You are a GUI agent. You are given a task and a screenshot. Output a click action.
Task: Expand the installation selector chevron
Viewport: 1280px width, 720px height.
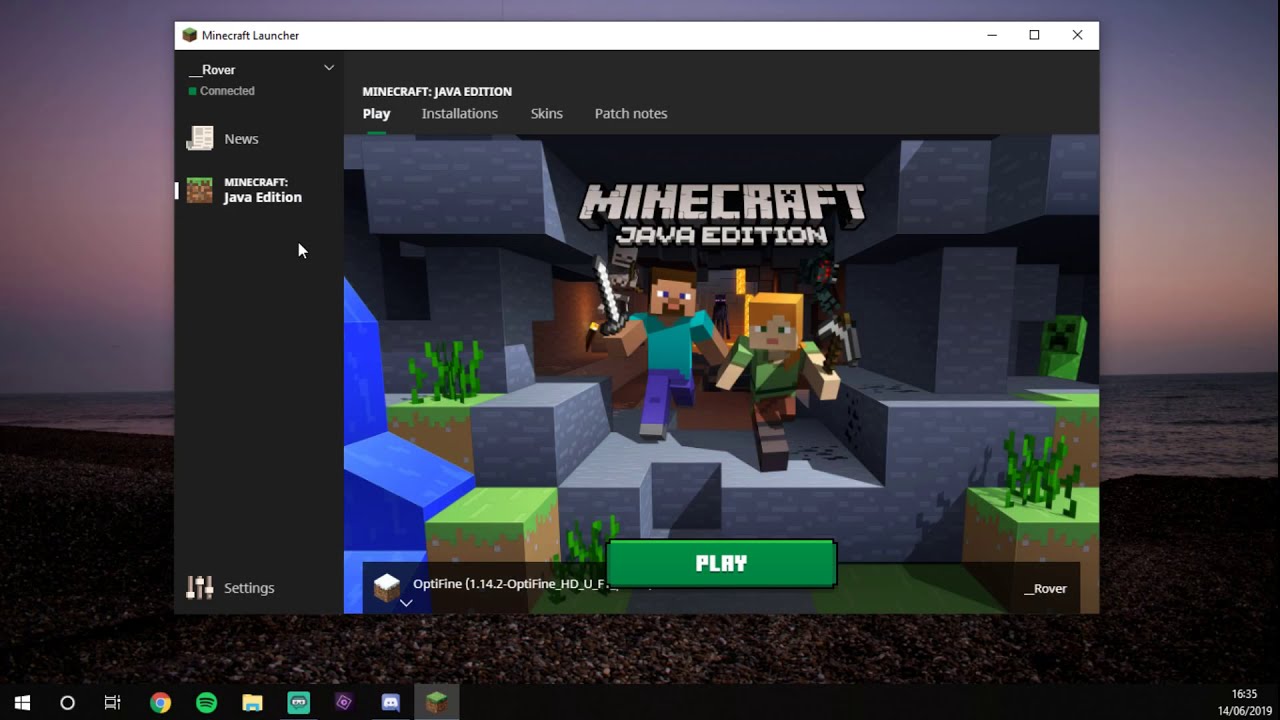406,603
